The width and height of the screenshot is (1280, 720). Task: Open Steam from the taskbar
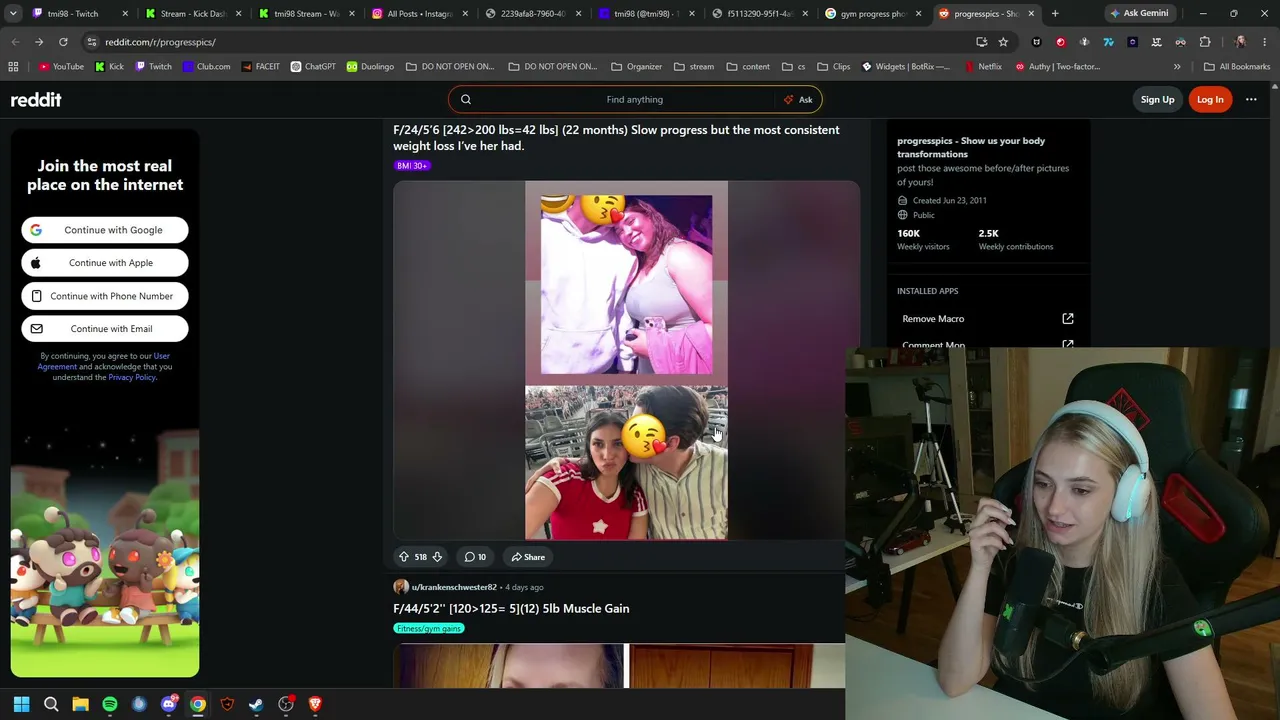[256, 704]
